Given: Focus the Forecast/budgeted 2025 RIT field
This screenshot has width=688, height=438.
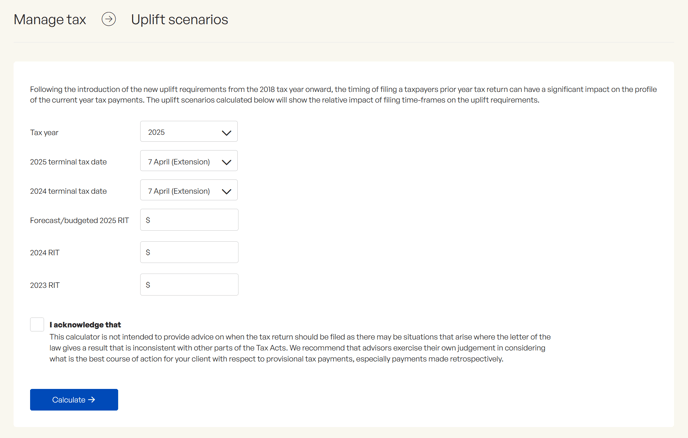Looking at the screenshot, I should pos(189,220).
